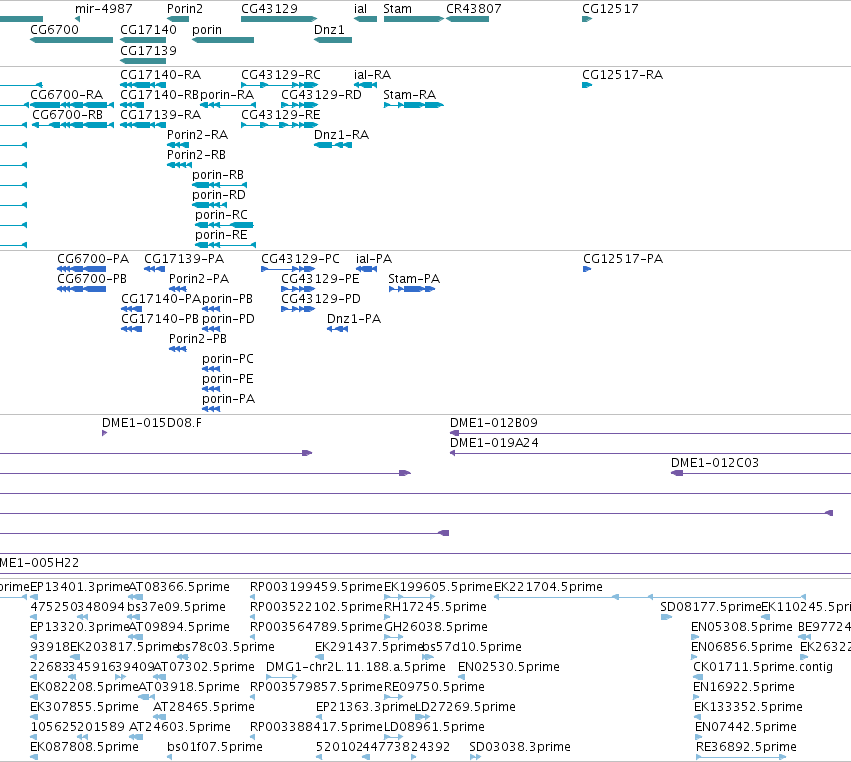Select the Dnz1 gene label
The image size is (851, 762).
[329, 29]
